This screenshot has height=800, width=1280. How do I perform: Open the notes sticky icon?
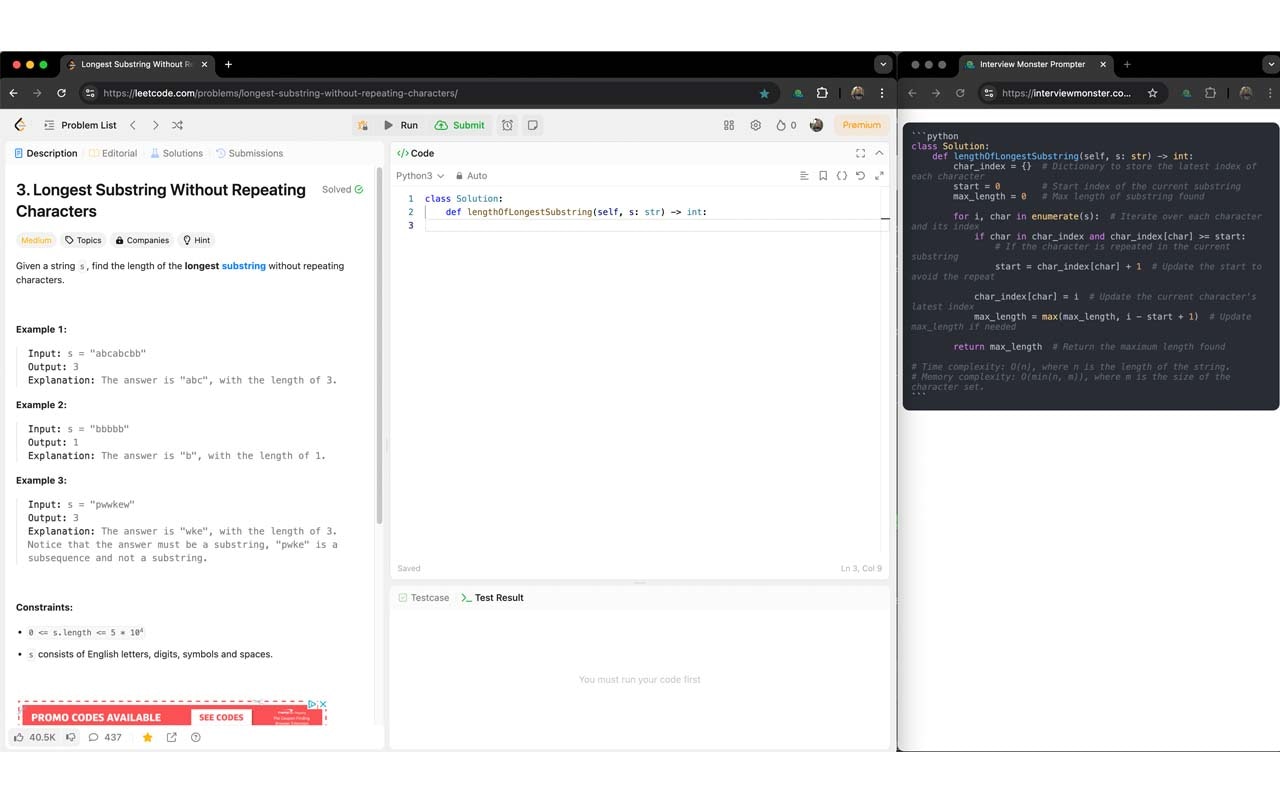point(533,125)
